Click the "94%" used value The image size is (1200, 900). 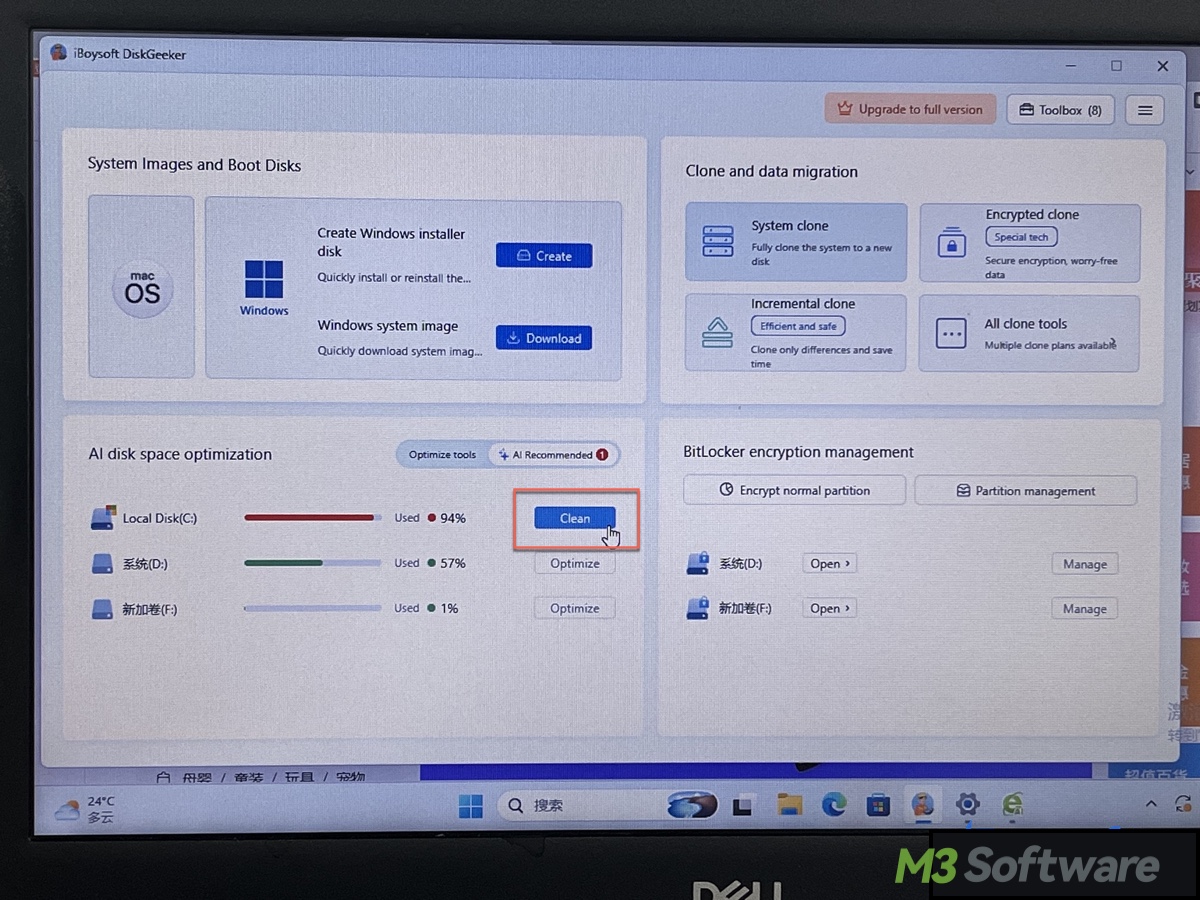coord(453,518)
